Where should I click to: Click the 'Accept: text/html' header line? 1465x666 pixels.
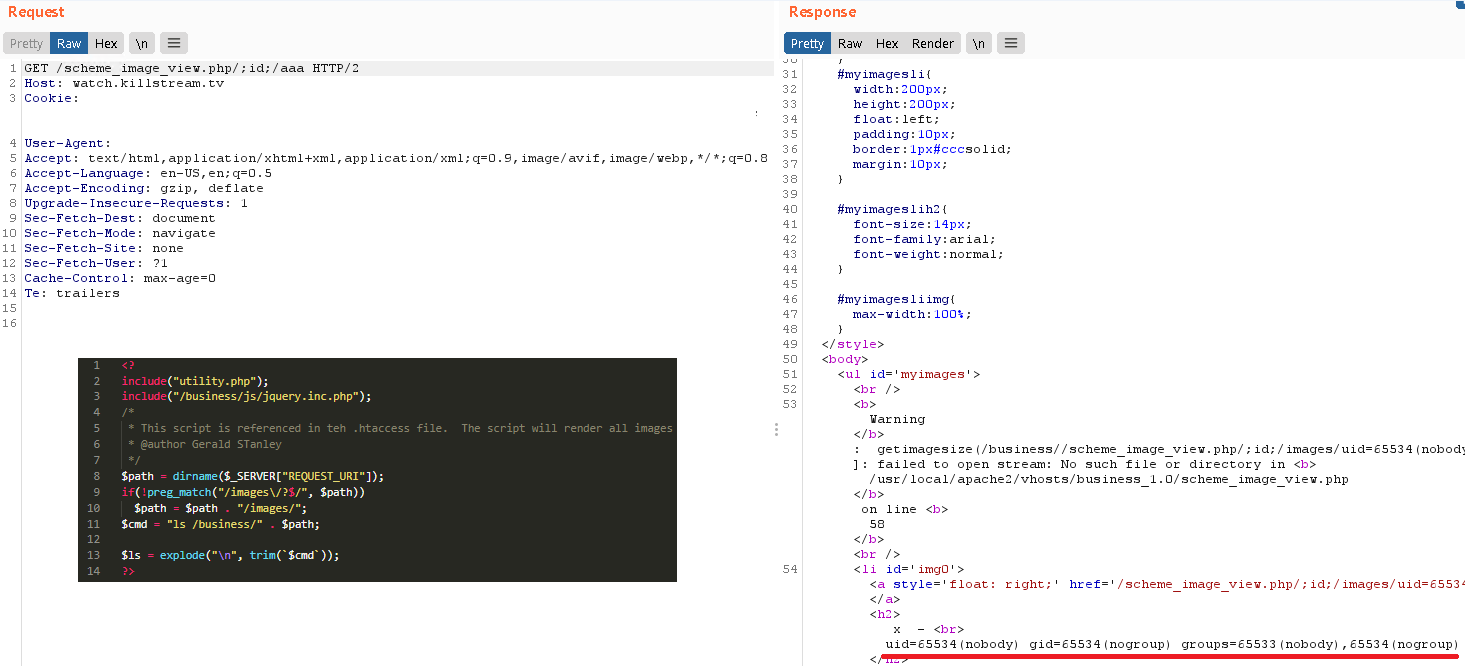(x=396, y=158)
